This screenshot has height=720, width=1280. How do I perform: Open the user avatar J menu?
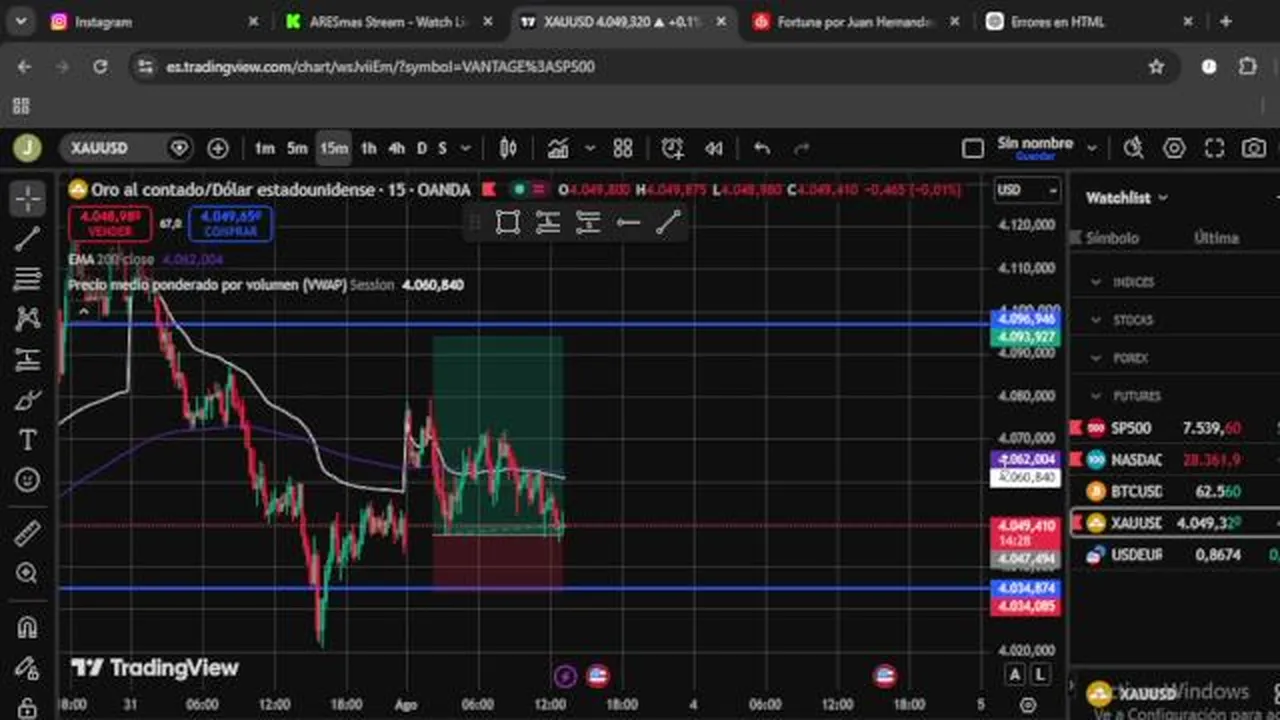coord(27,148)
